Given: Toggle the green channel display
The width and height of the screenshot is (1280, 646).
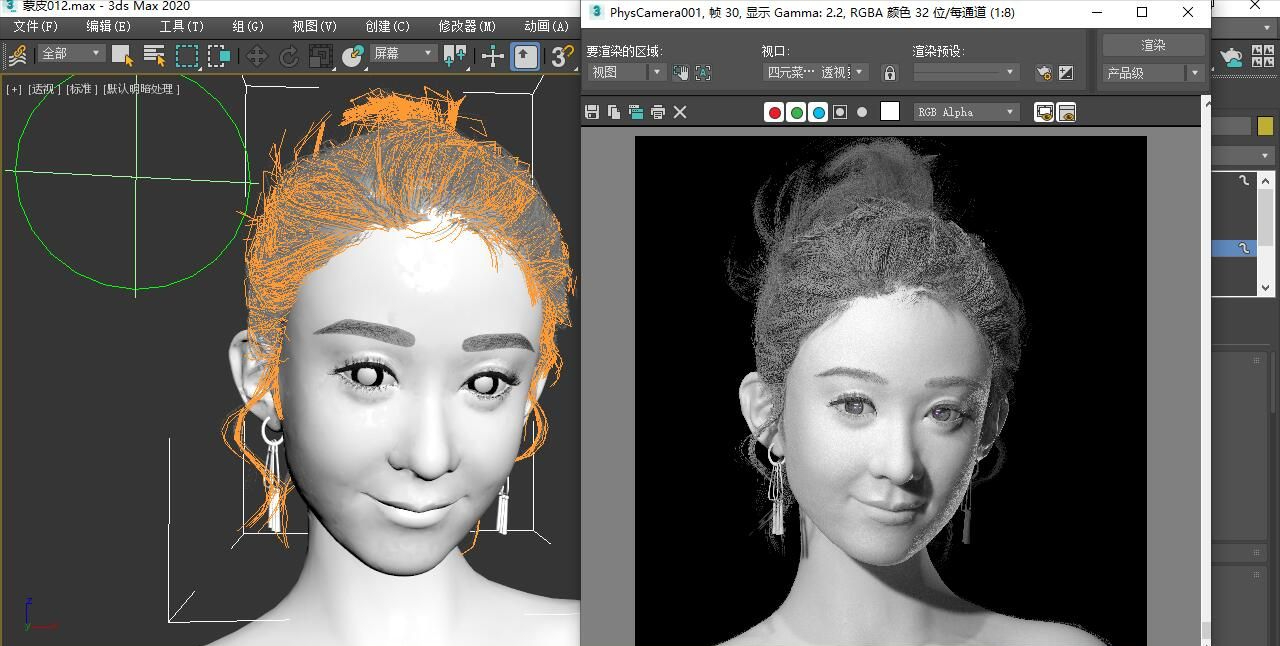Looking at the screenshot, I should point(796,112).
